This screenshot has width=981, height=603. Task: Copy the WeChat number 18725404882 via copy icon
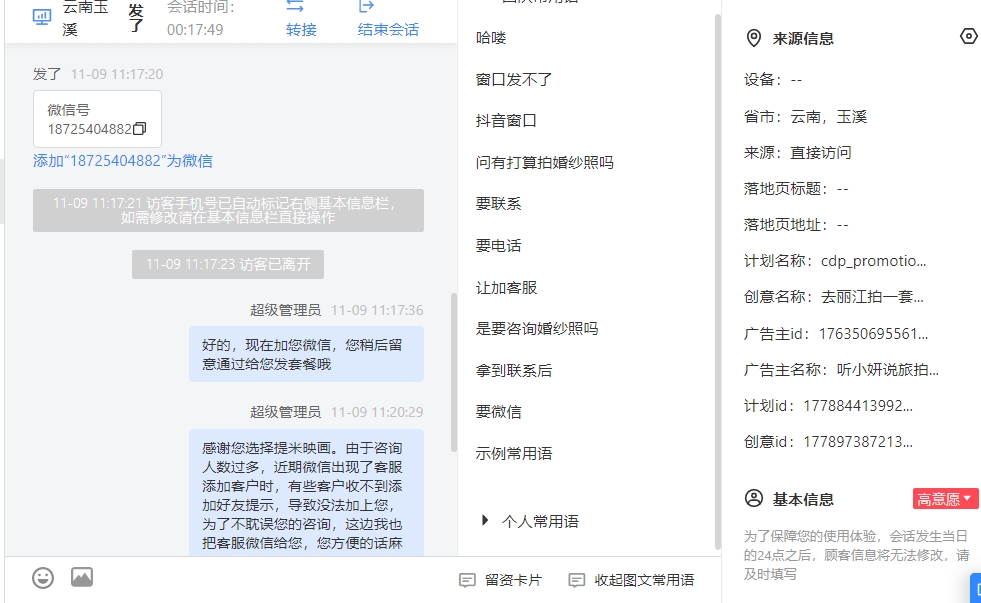(x=140, y=129)
